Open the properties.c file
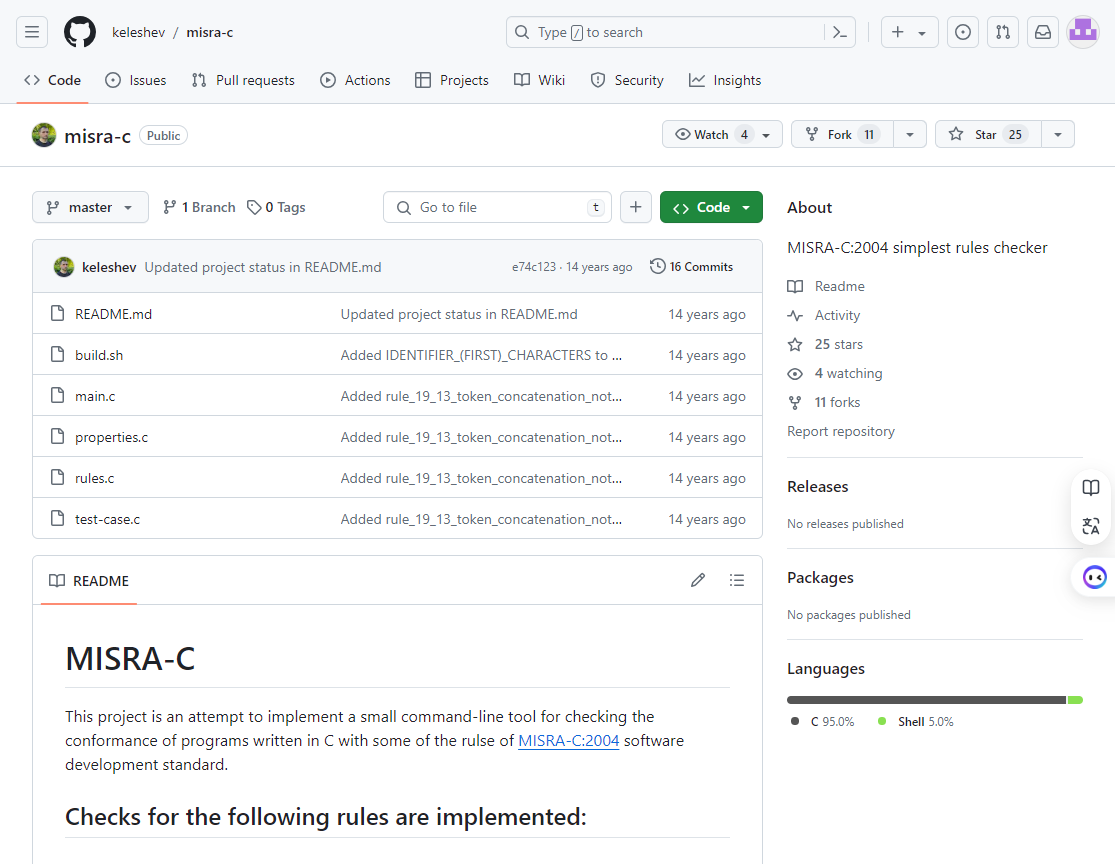Image resolution: width=1115 pixels, height=864 pixels. click(112, 437)
